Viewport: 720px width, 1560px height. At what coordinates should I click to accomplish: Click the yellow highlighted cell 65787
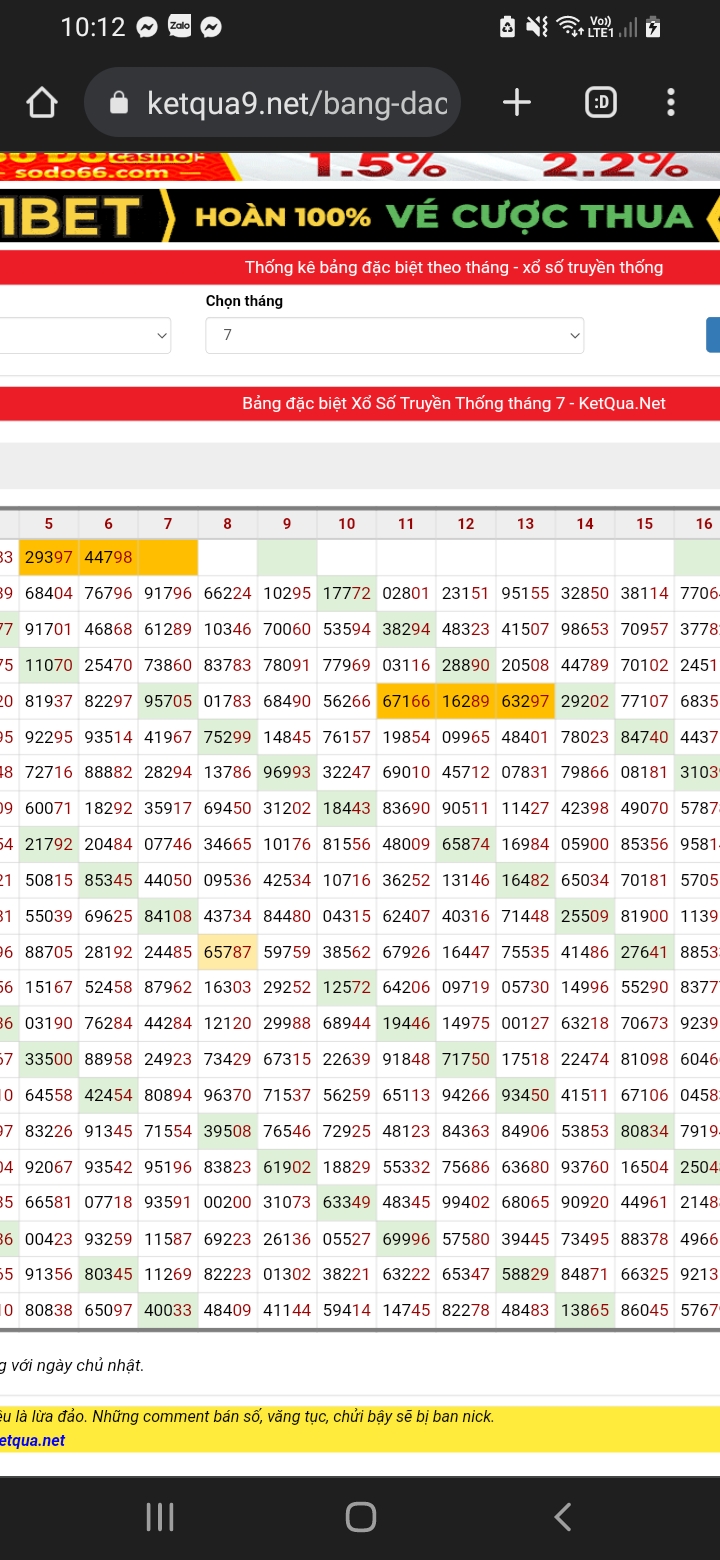tap(227, 954)
